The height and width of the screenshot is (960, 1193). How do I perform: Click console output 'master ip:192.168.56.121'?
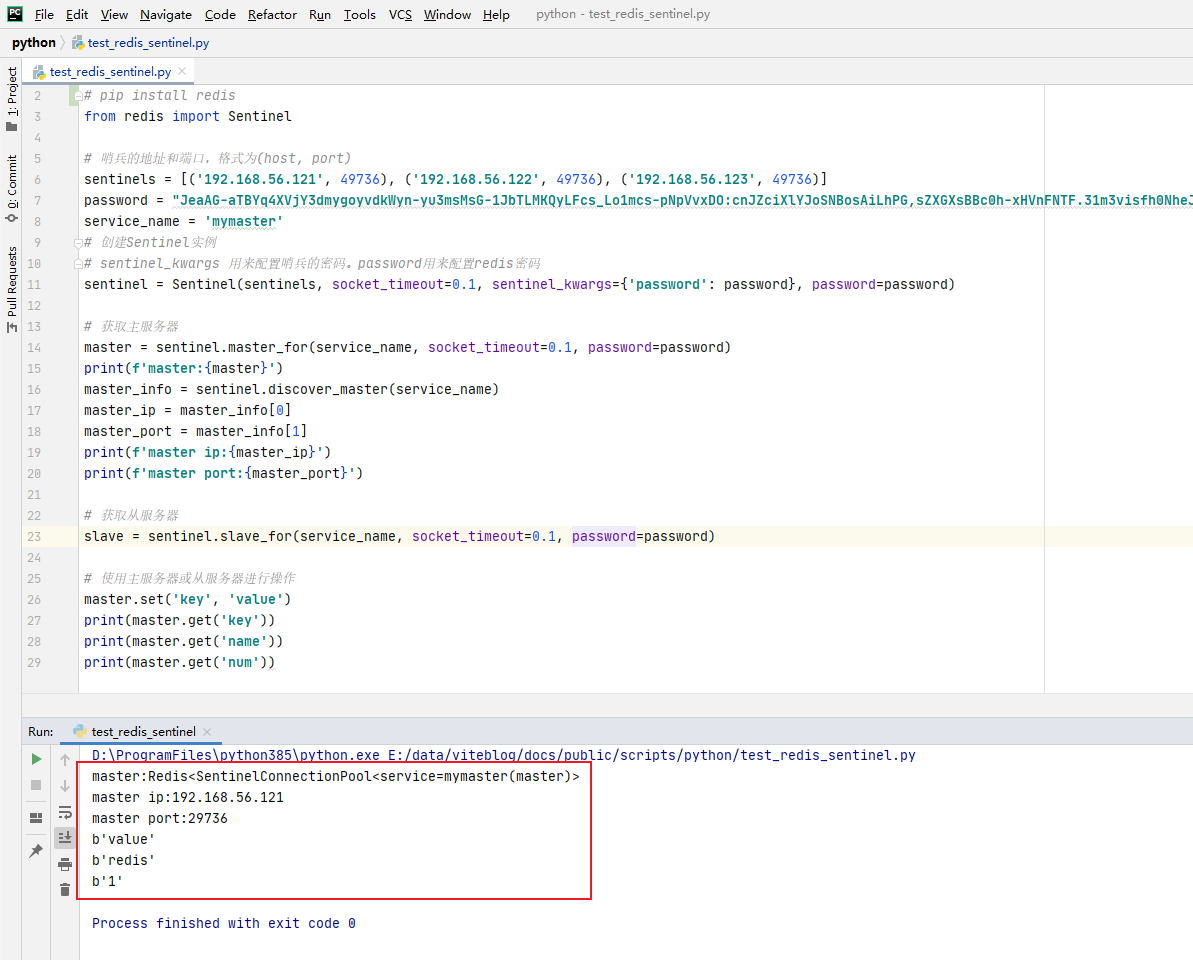(188, 797)
